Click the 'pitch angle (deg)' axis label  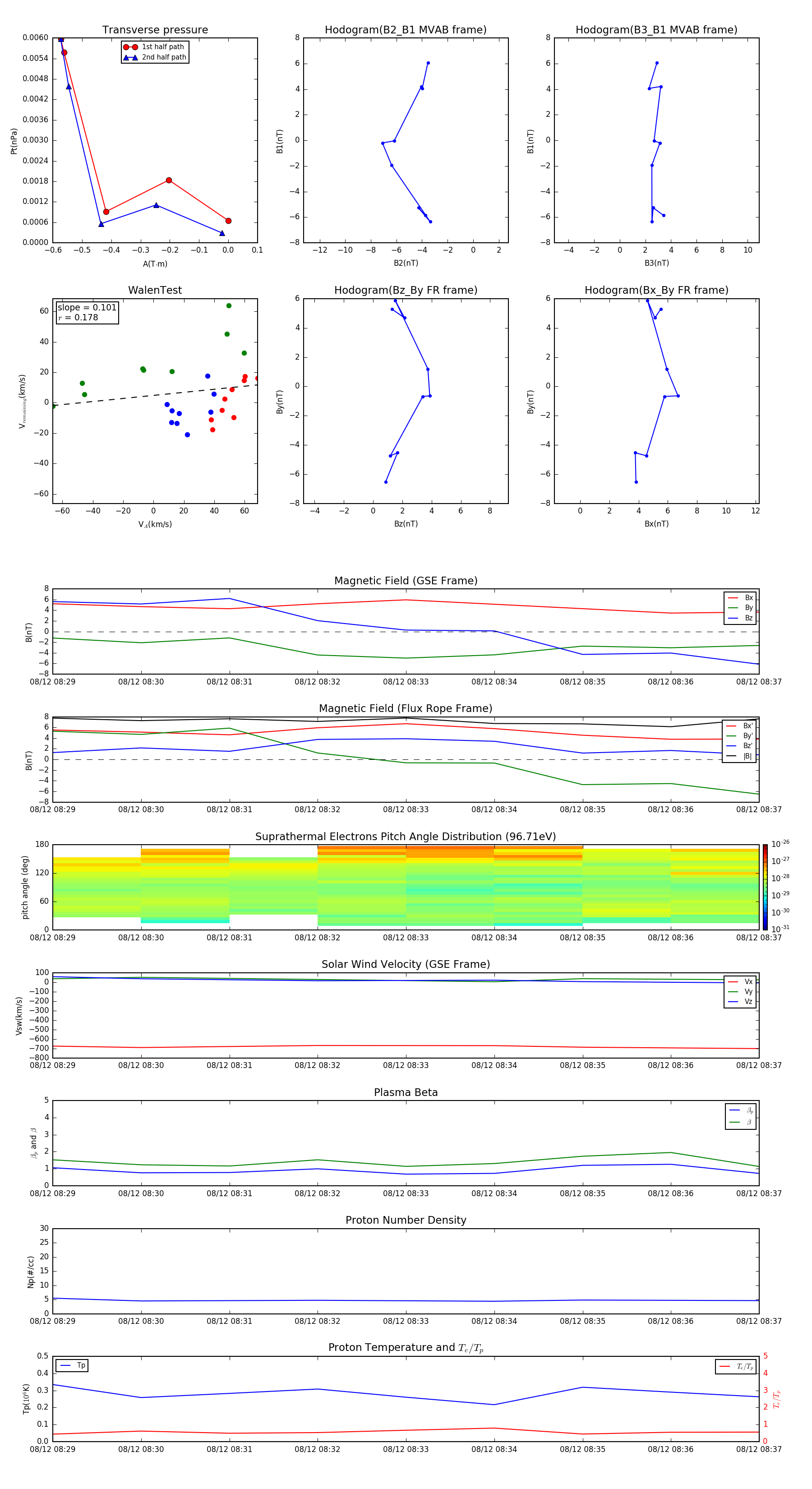(x=25, y=887)
